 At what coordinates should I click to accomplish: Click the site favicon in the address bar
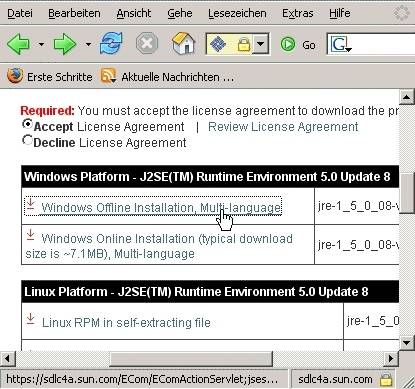(x=218, y=44)
